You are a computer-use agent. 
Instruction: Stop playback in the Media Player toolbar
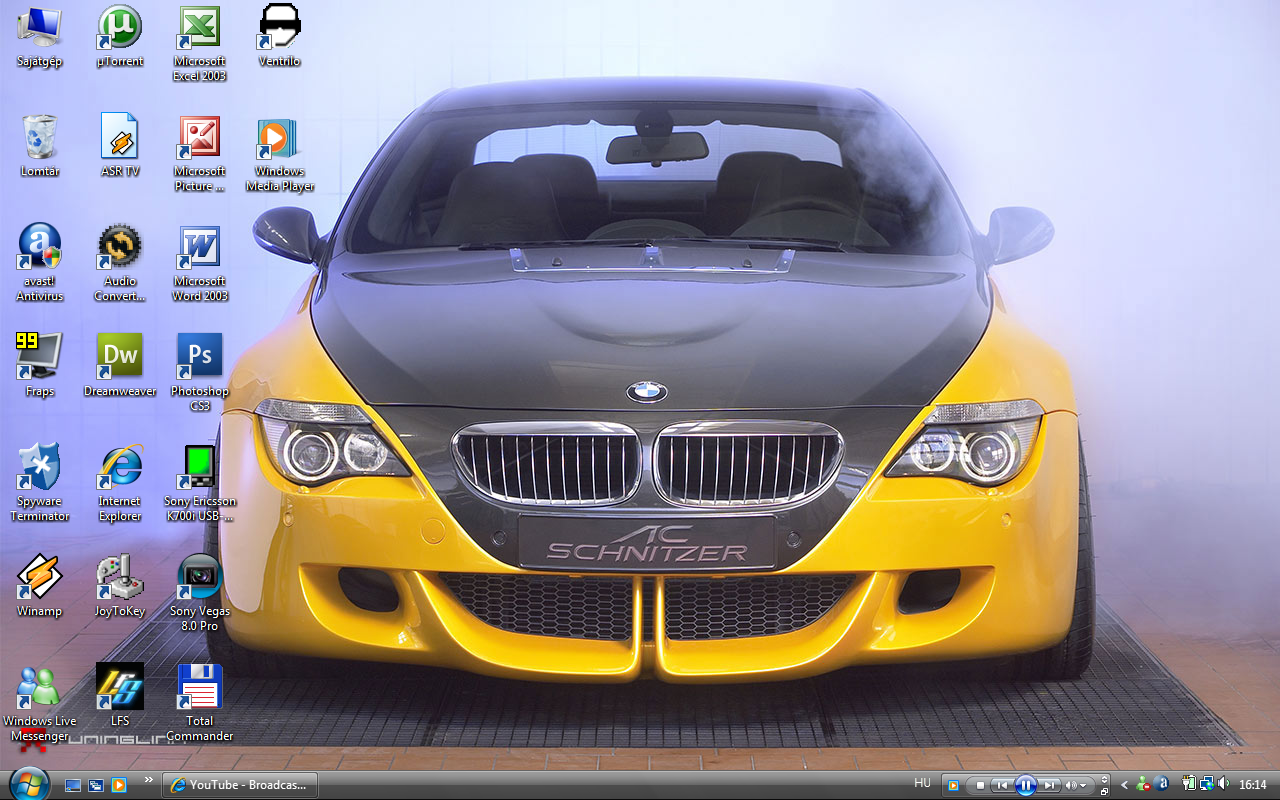(x=980, y=785)
